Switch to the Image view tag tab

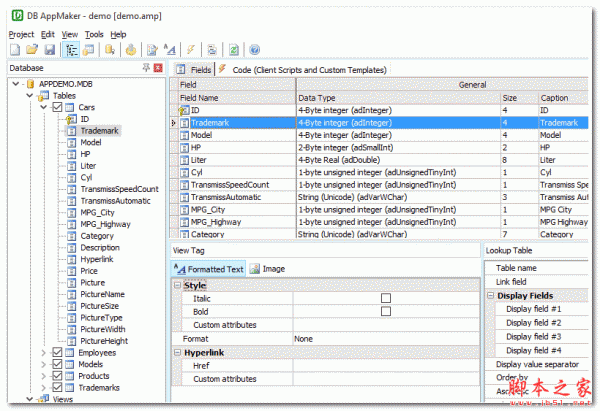point(267,269)
